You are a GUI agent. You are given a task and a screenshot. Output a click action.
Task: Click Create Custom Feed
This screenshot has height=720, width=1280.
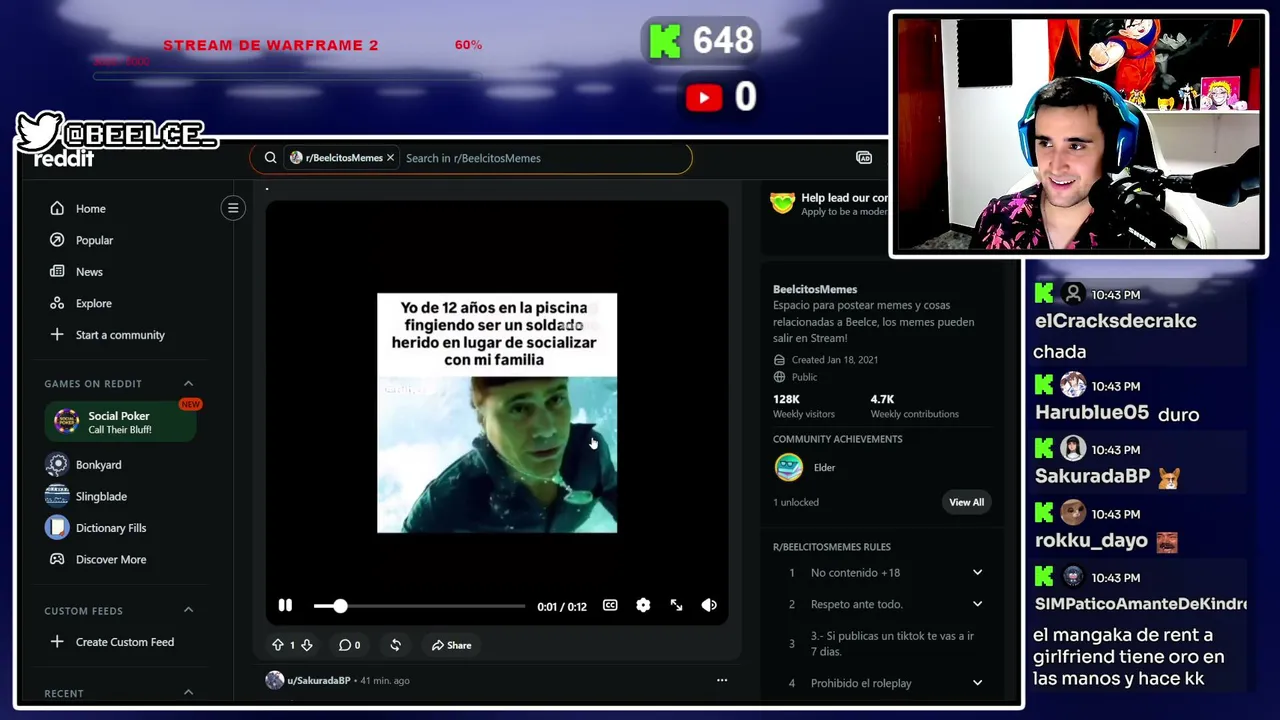pyautogui.click(x=125, y=642)
